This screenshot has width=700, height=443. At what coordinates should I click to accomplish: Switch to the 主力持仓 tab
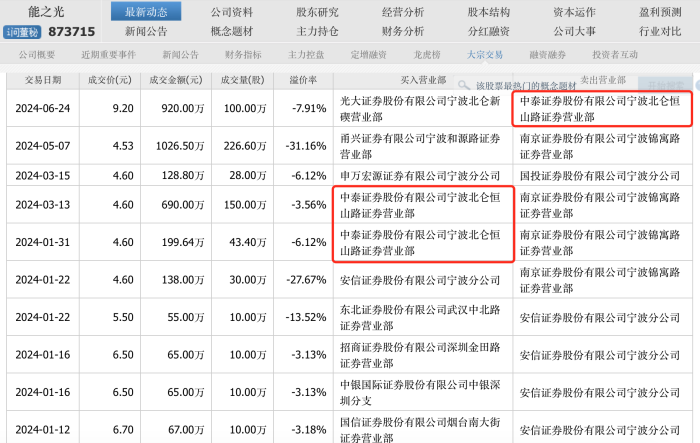[x=317, y=31]
